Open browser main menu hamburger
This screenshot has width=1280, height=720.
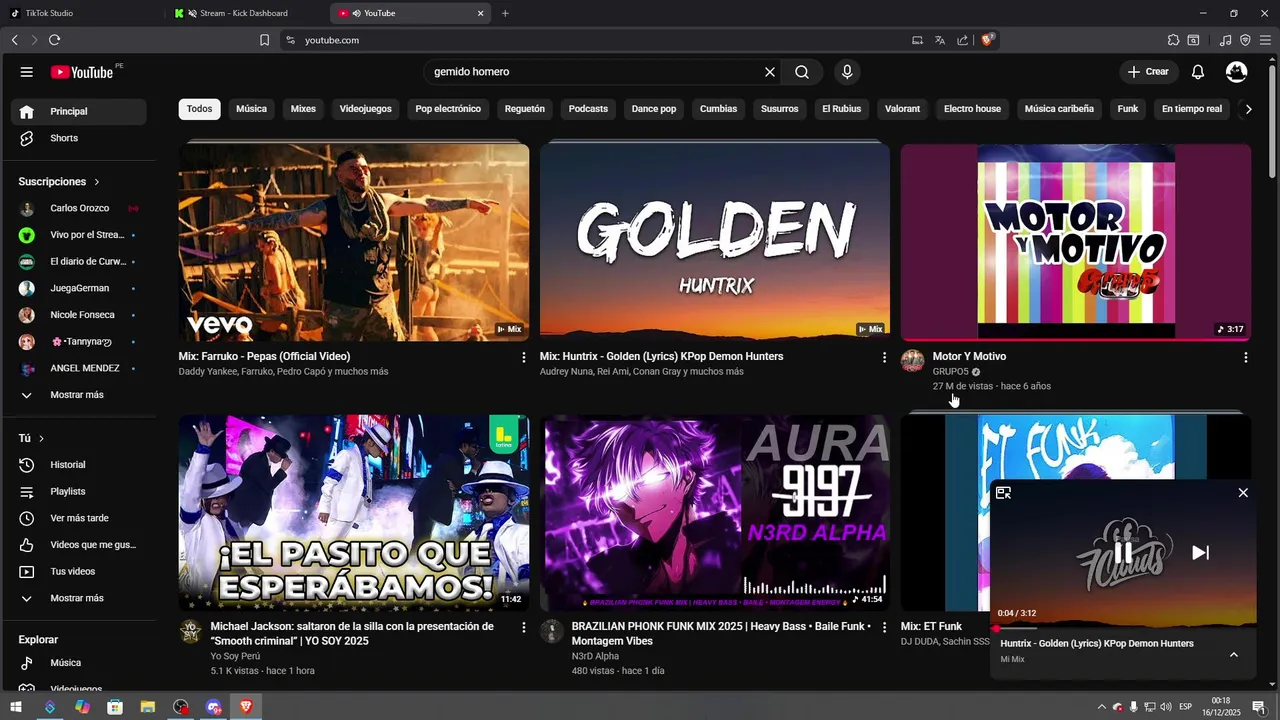click(x=1265, y=40)
